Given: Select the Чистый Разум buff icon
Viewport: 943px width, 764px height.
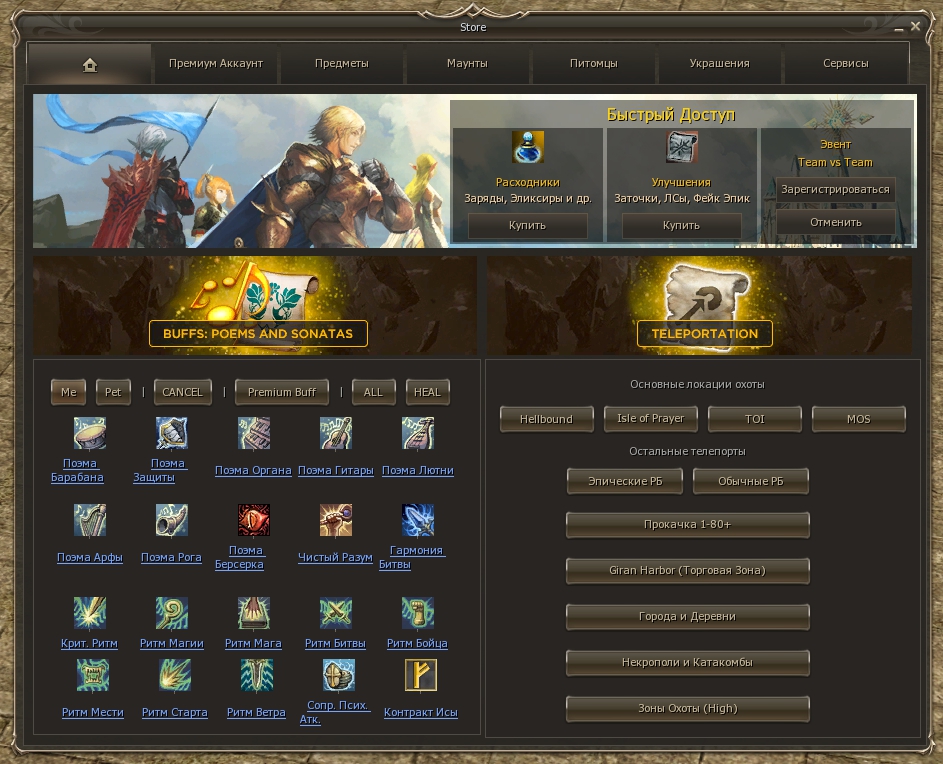Looking at the screenshot, I should [336, 520].
